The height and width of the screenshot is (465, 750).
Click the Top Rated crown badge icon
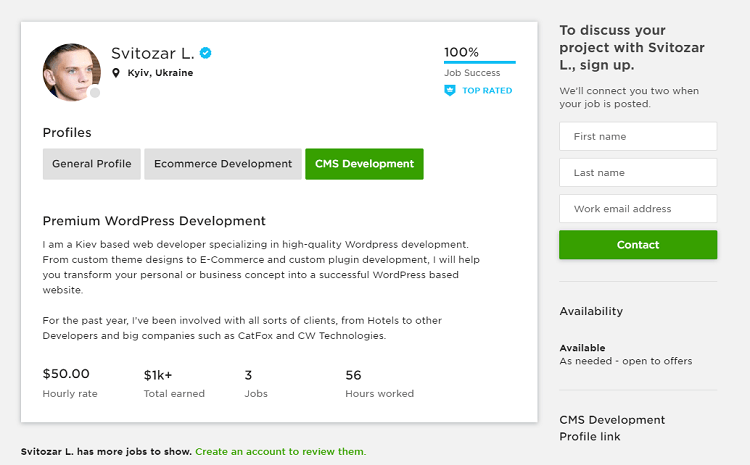pyautogui.click(x=450, y=90)
